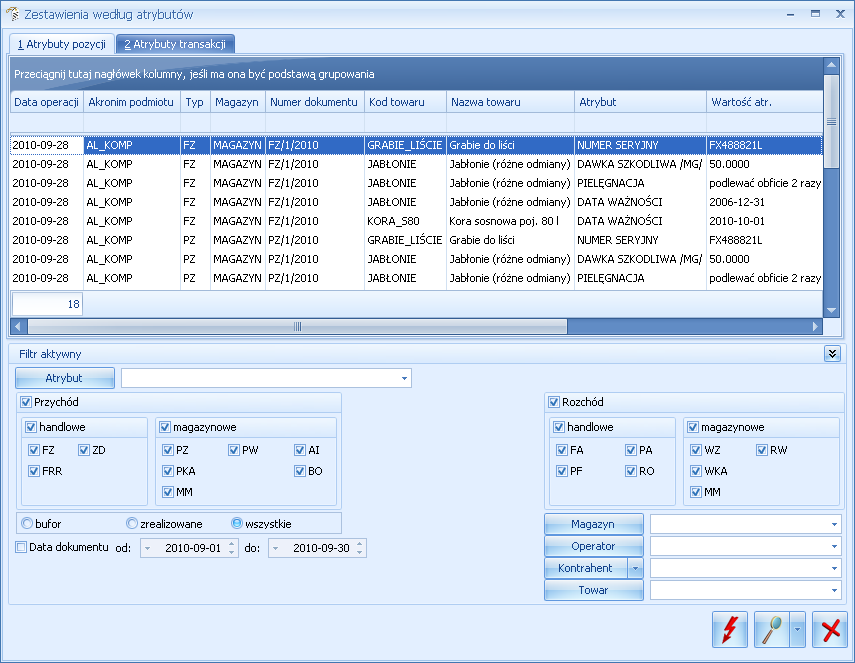Screen dimensions: 855x663
Task: Click the Atrybut button
Action: click(x=65, y=378)
